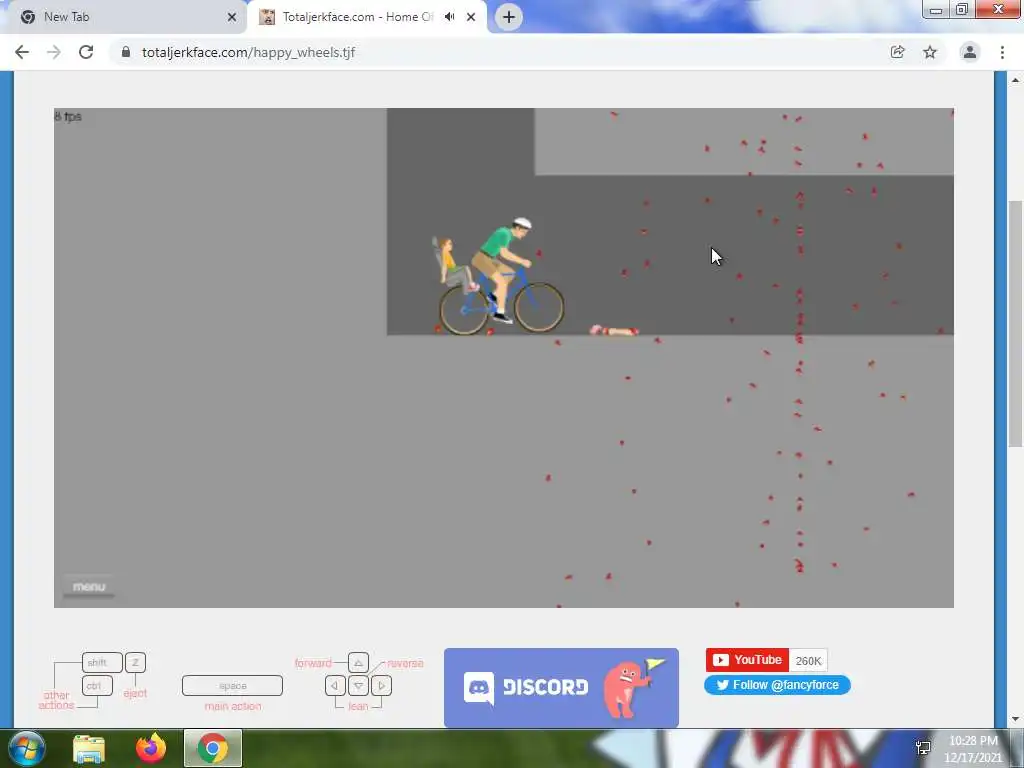This screenshot has width=1024, height=768.
Task: Click the taskbar clock showing 10:28 PM
Action: pos(973,749)
